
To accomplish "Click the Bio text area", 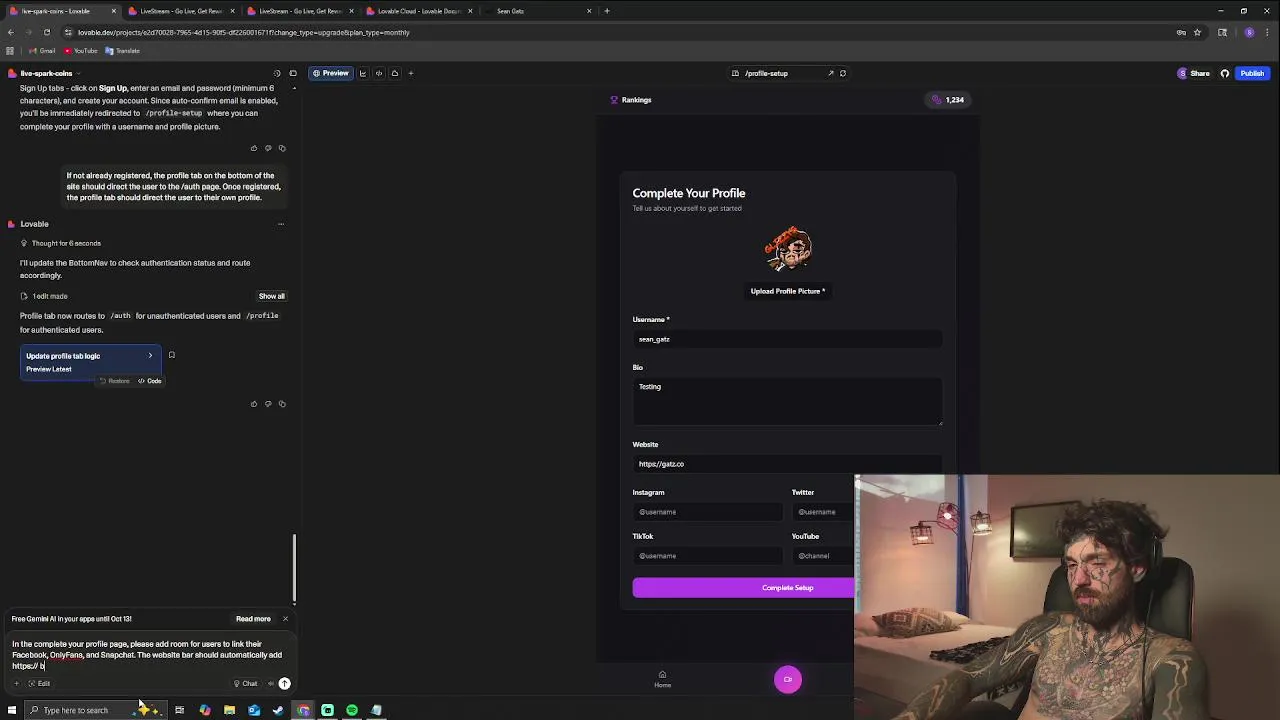I will coord(787,401).
